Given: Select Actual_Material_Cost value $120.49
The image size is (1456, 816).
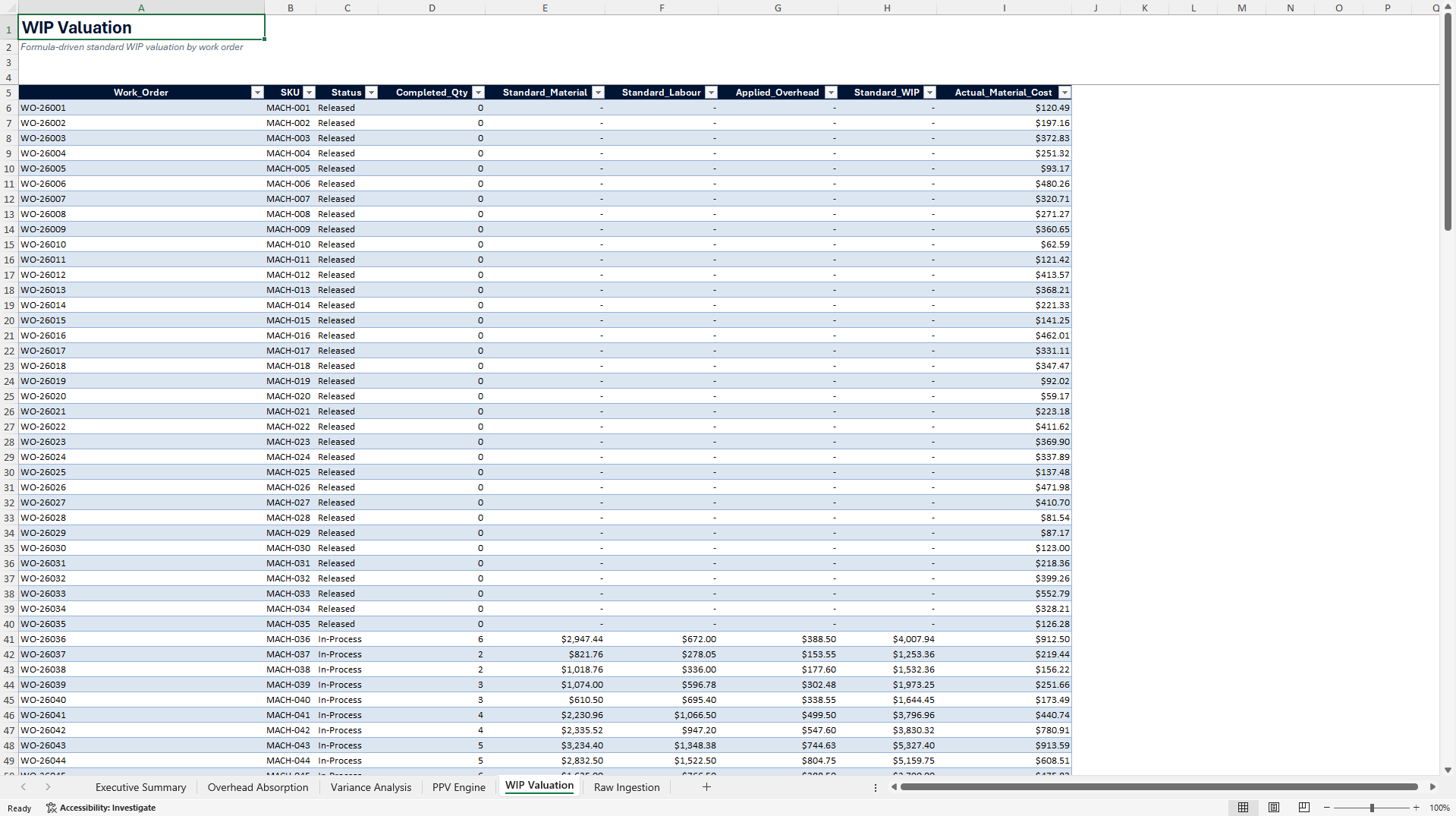Looking at the screenshot, I should click(1004, 108).
